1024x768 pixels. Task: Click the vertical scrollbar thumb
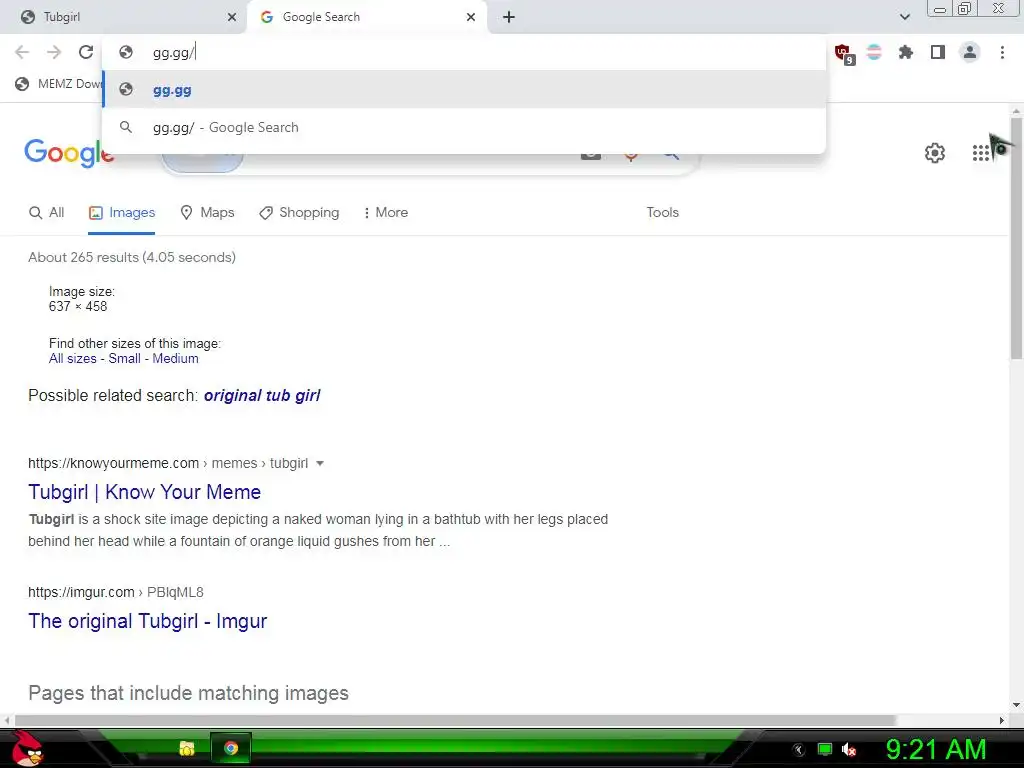click(x=1016, y=238)
